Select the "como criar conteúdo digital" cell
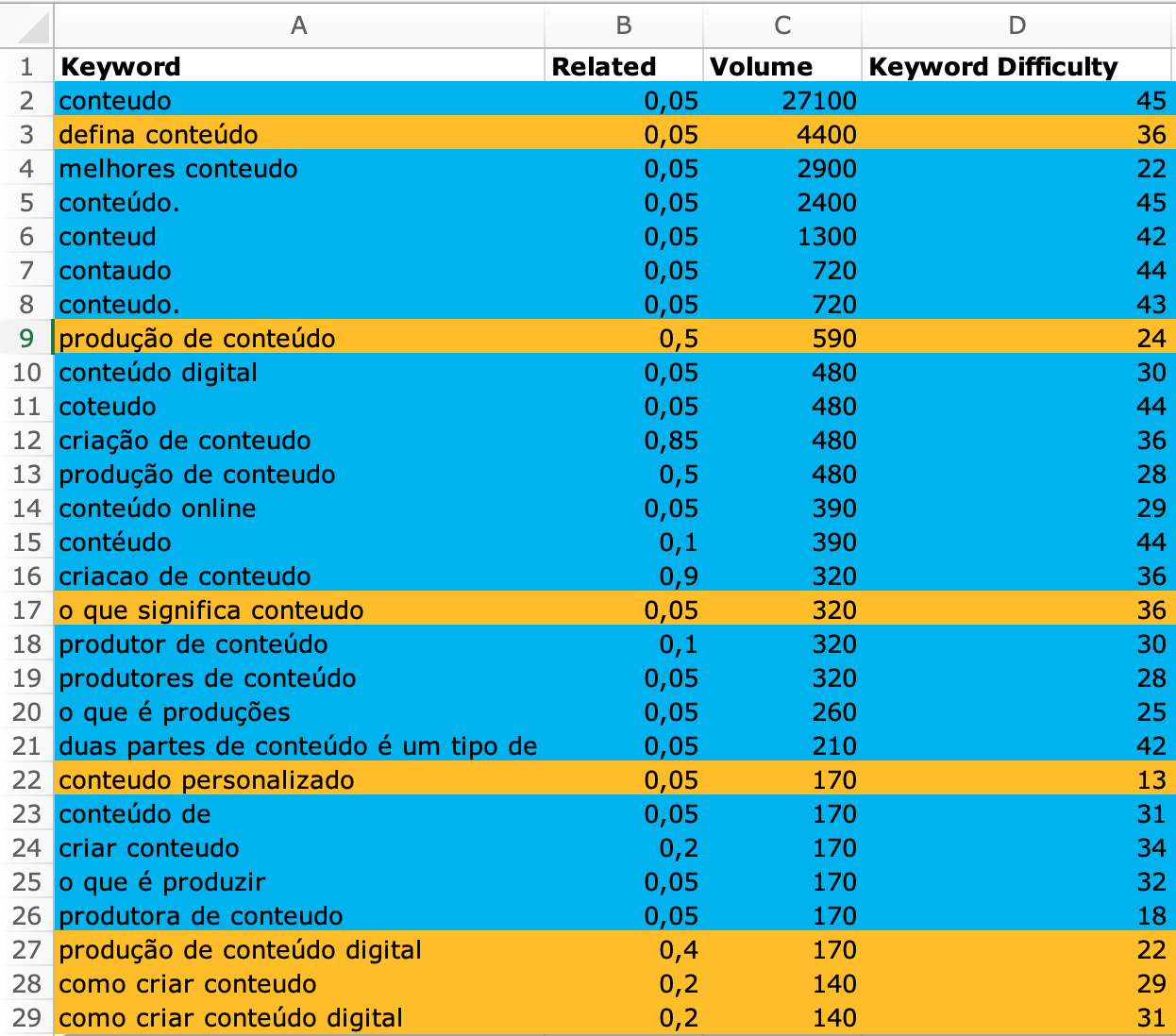This screenshot has width=1176, height=1036. [x=299, y=1018]
